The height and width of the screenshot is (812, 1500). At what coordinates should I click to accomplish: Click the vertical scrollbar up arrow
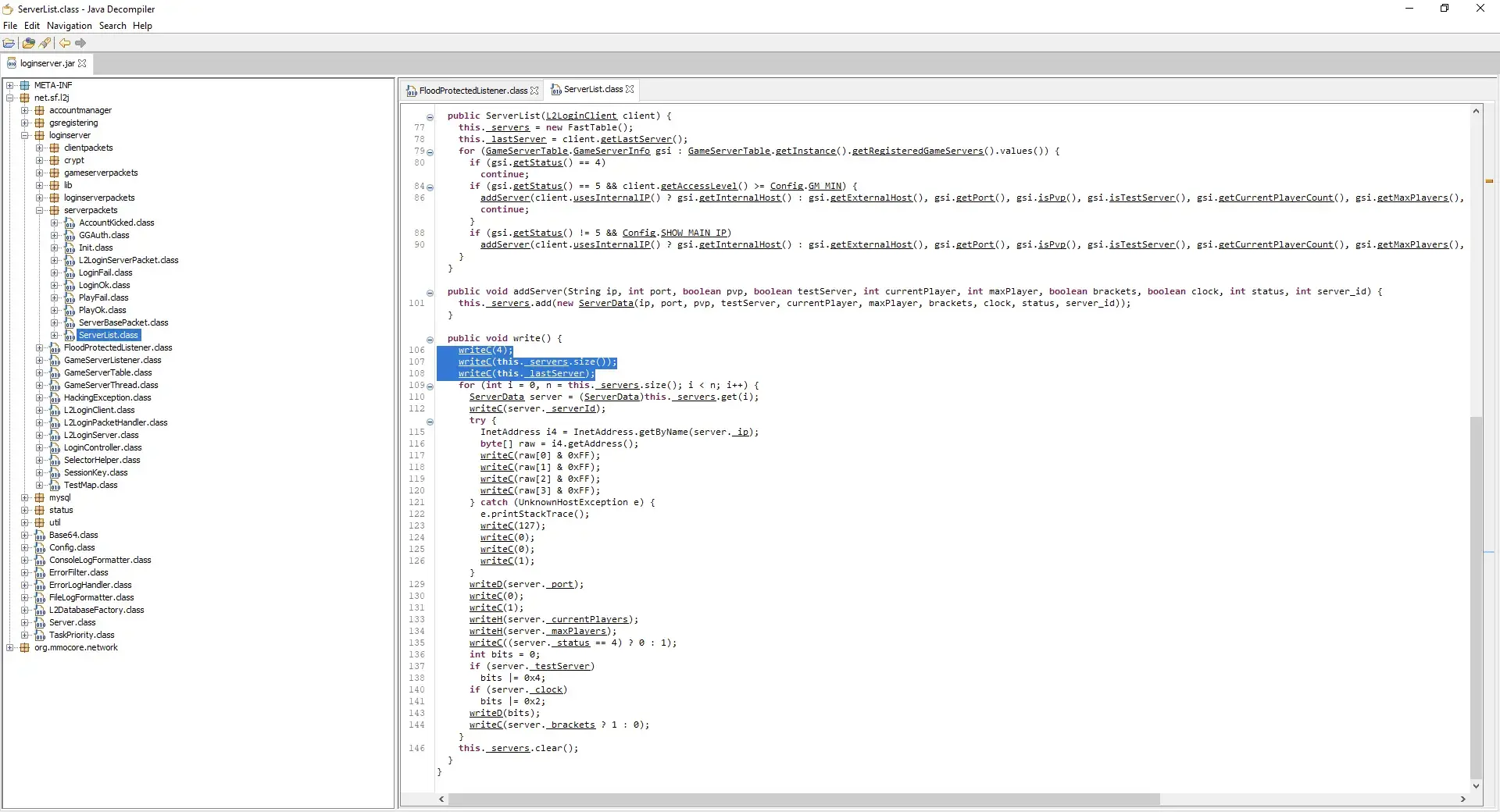pyautogui.click(x=1476, y=111)
